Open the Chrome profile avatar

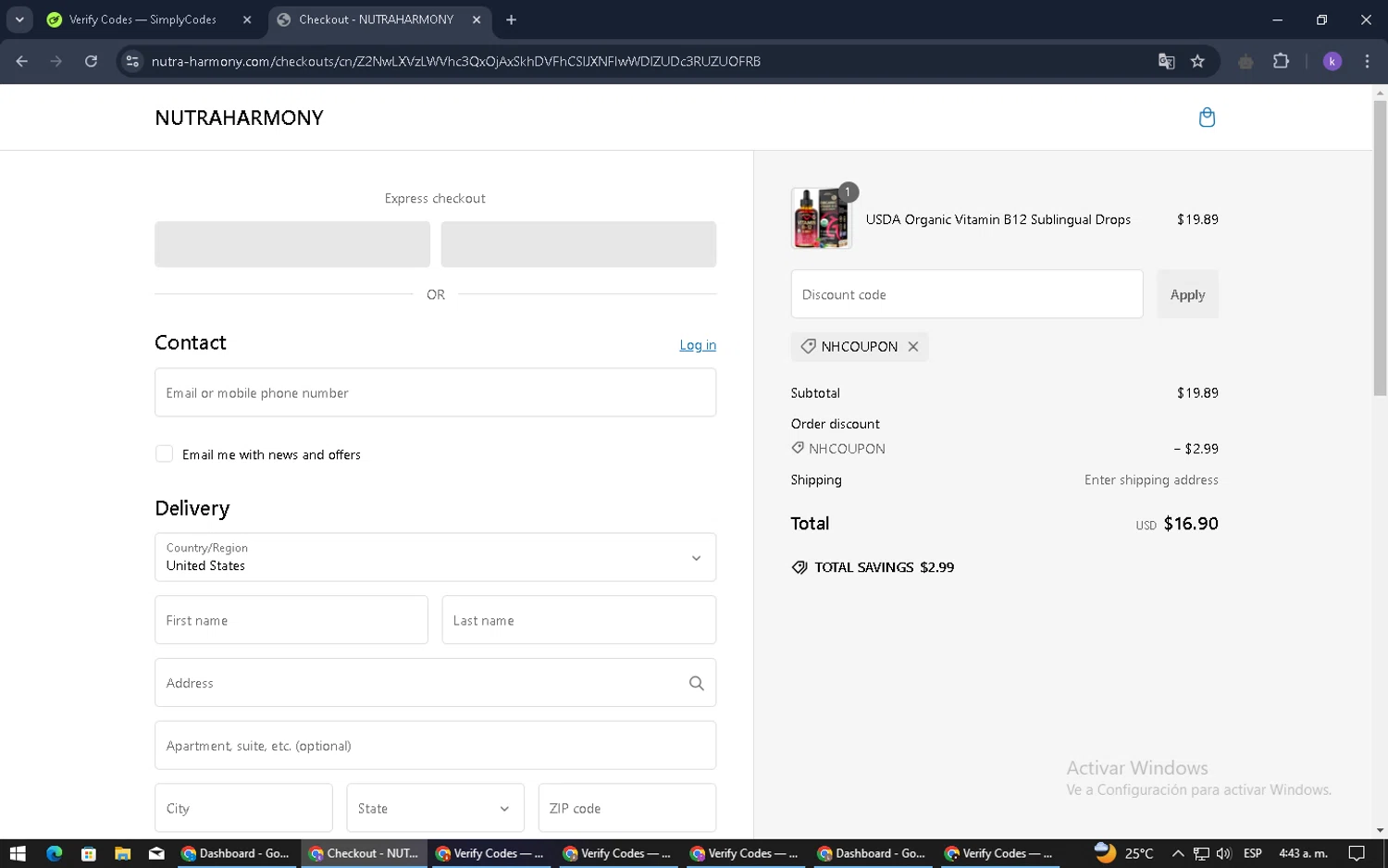pyautogui.click(x=1332, y=61)
